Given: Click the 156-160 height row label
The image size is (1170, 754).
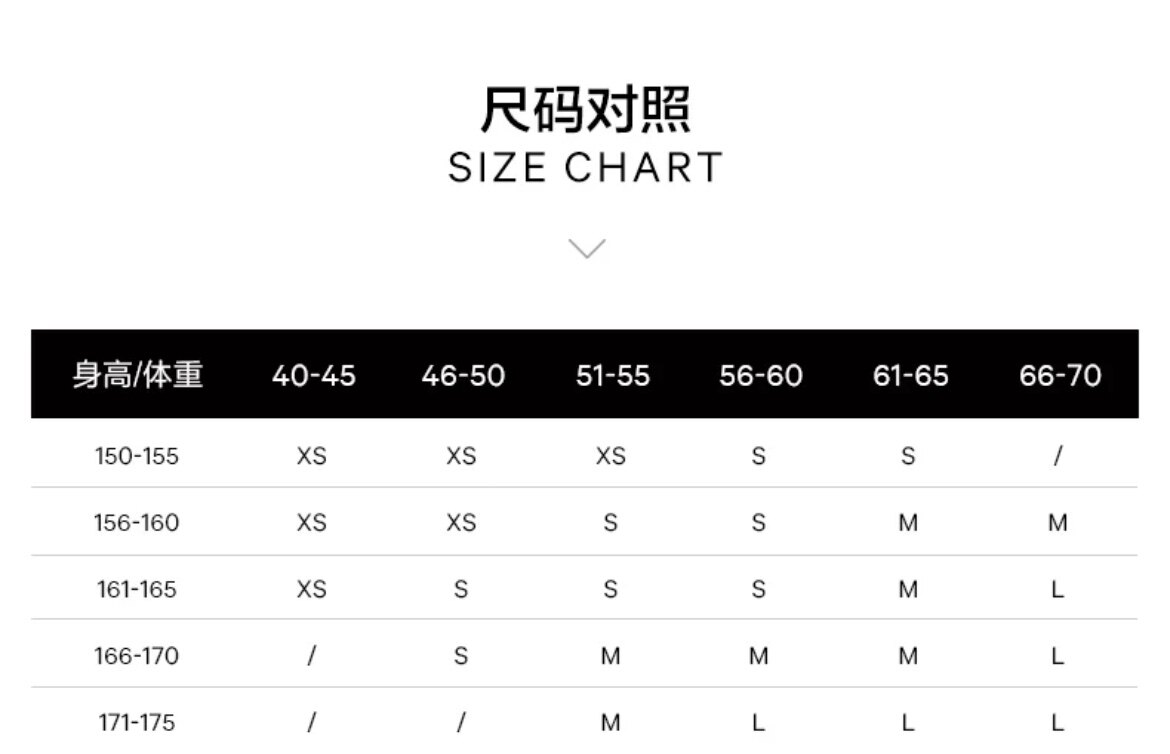Looking at the screenshot, I should tap(137, 523).
